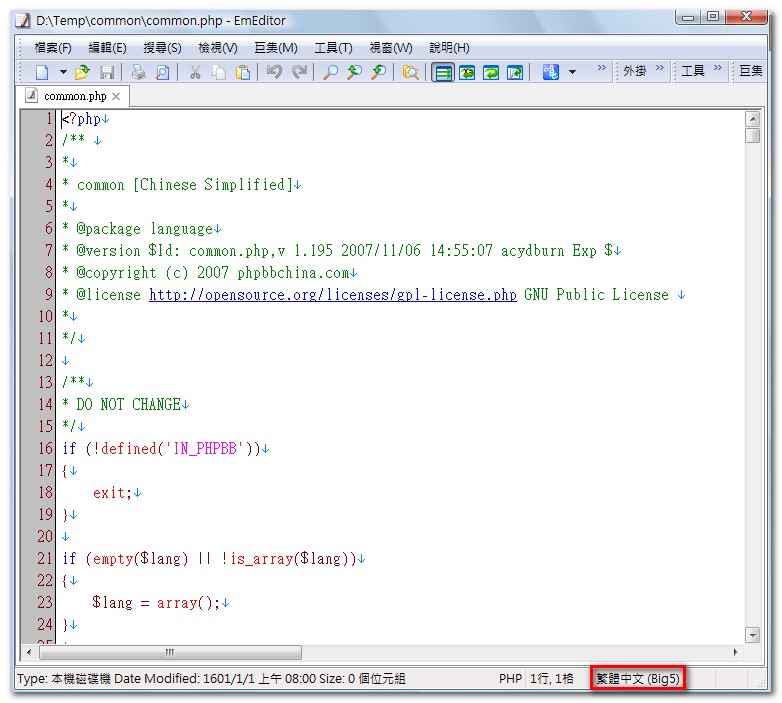Screen dimensions: 782x703
Task: Copy selection with the Copy icon
Action: [219, 72]
